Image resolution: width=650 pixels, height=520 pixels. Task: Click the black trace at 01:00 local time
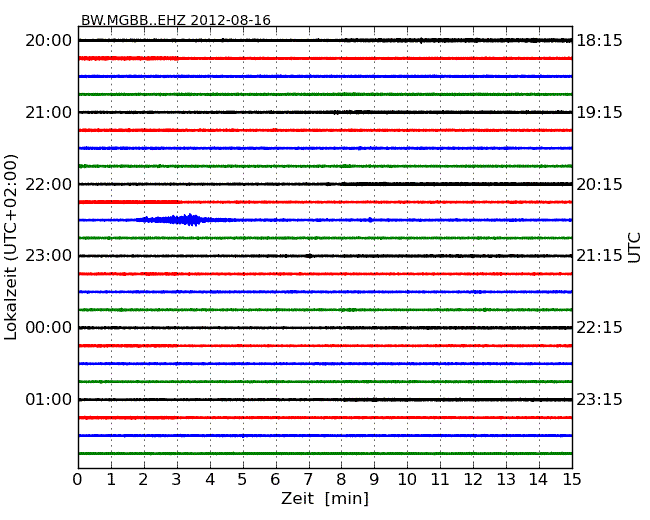click(x=325, y=400)
